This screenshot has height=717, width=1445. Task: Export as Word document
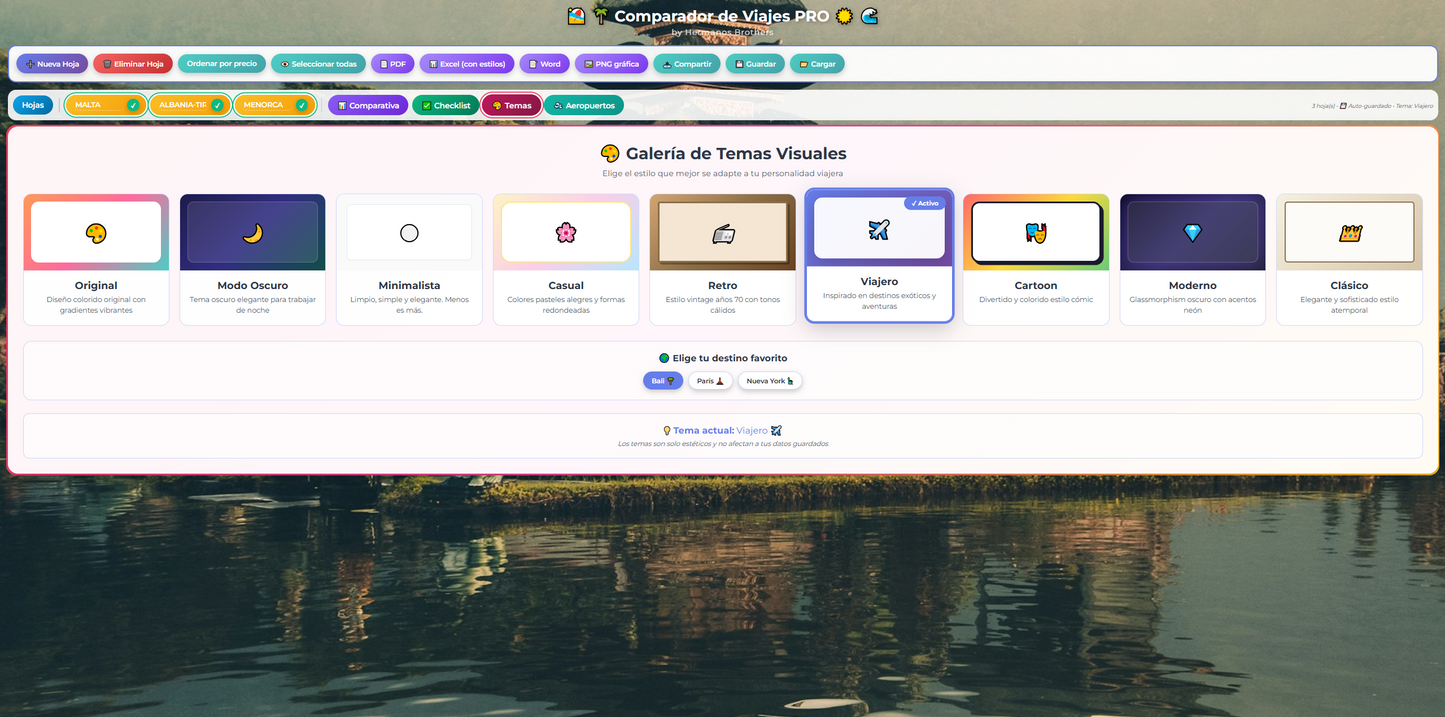(x=545, y=64)
